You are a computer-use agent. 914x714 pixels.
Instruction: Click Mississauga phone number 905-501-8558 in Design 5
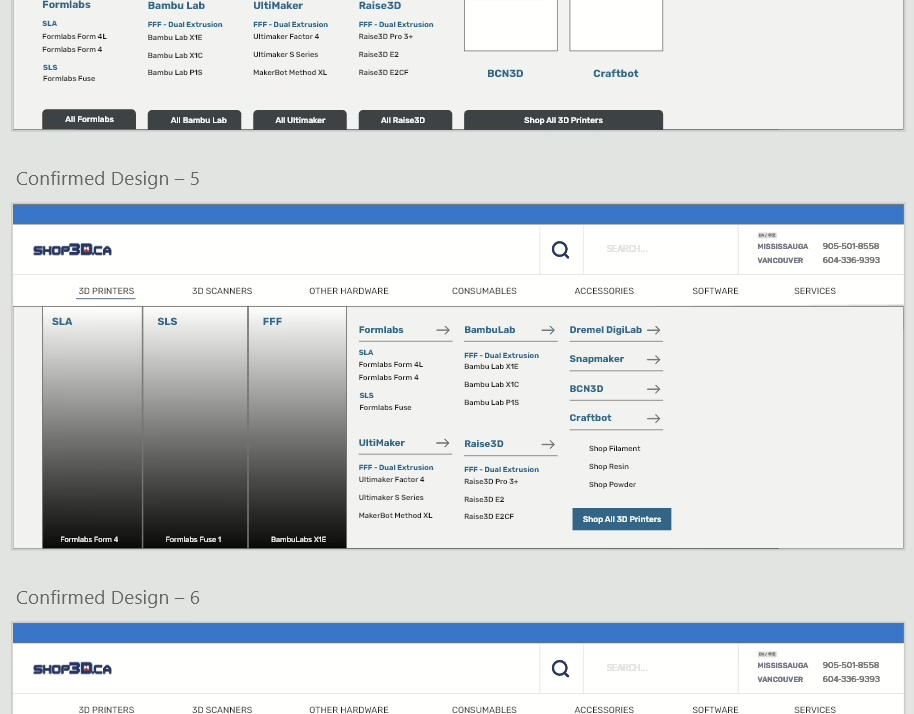click(850, 246)
